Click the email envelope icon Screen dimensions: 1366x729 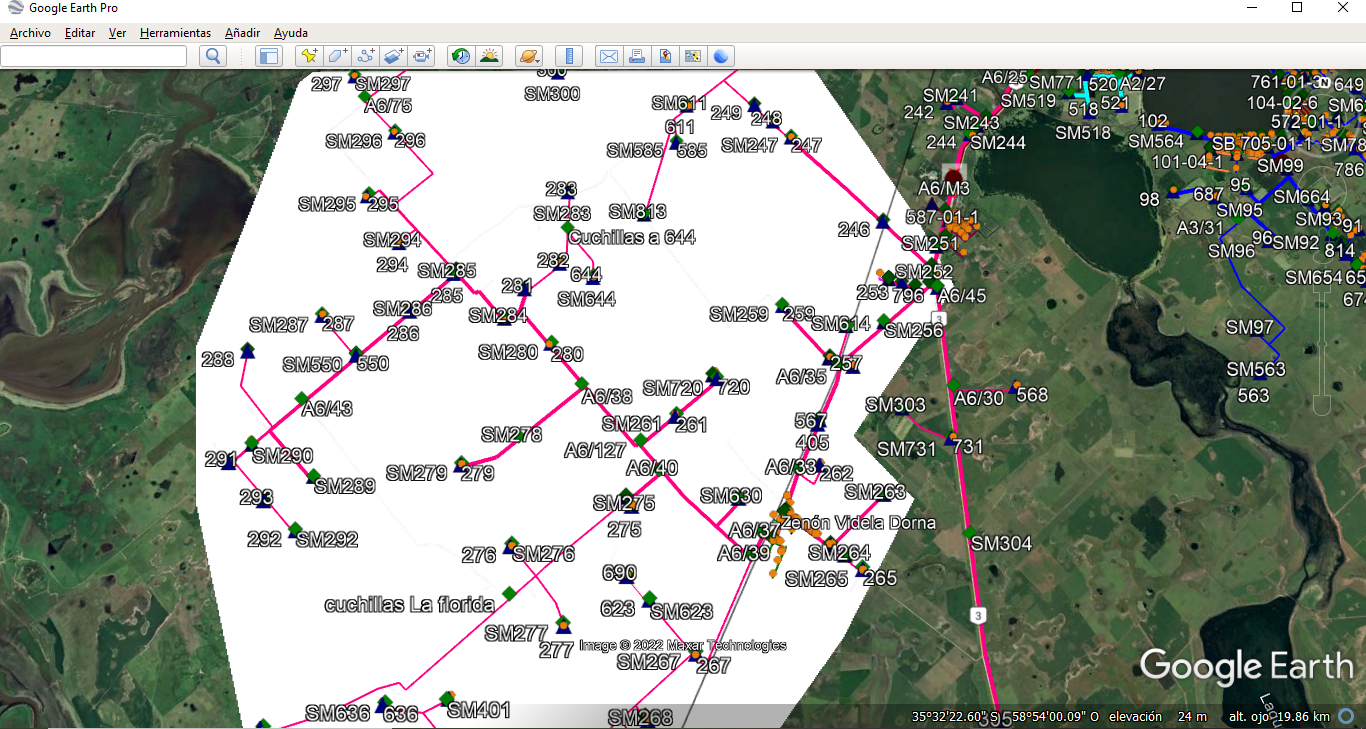coord(607,56)
